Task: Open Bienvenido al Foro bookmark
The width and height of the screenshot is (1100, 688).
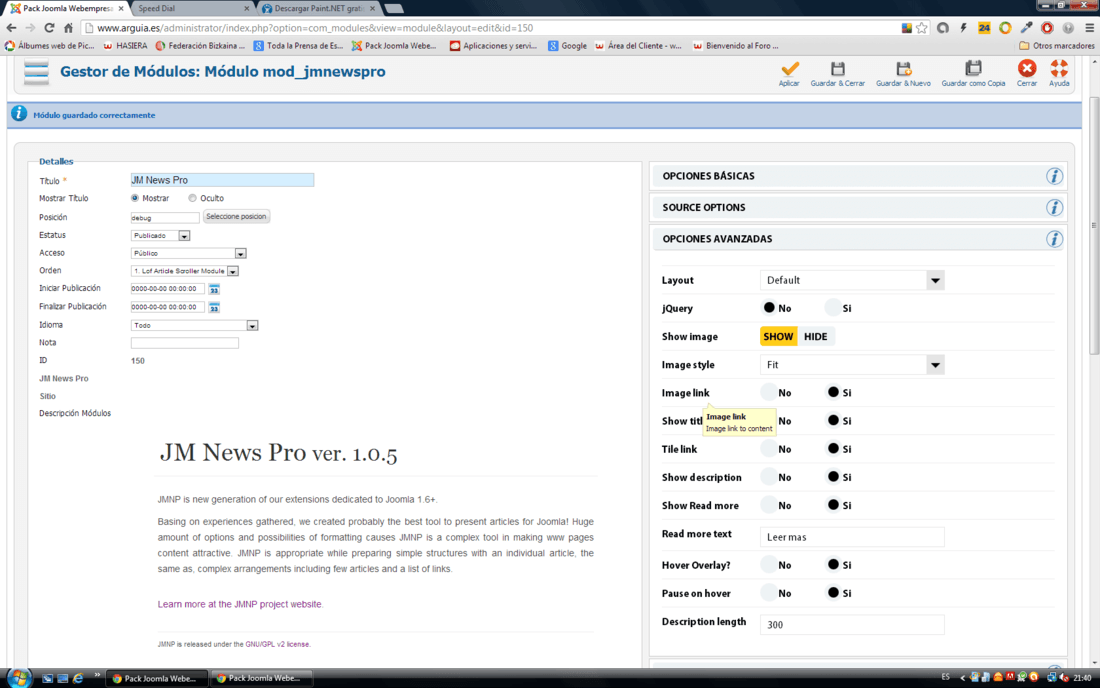Action: [735, 46]
